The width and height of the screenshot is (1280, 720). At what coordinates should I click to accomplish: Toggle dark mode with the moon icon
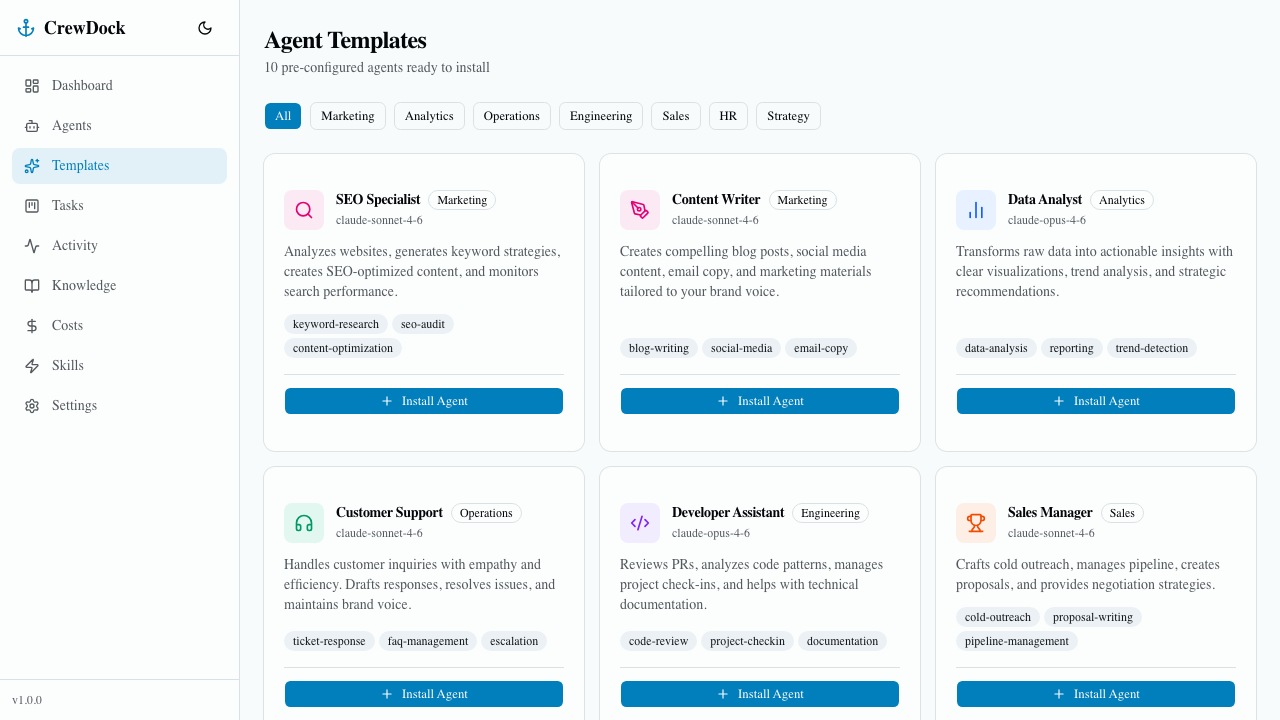(205, 28)
